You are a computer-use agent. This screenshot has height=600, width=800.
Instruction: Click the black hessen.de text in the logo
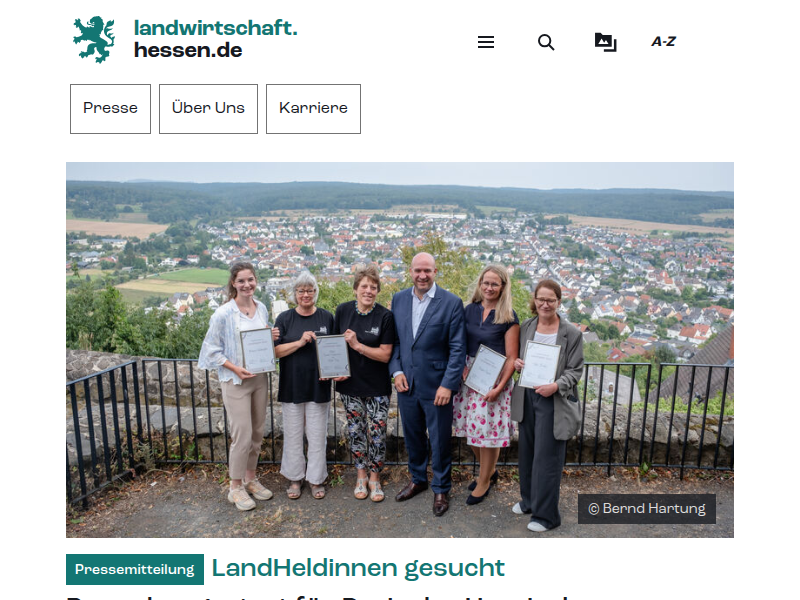[x=188, y=51]
